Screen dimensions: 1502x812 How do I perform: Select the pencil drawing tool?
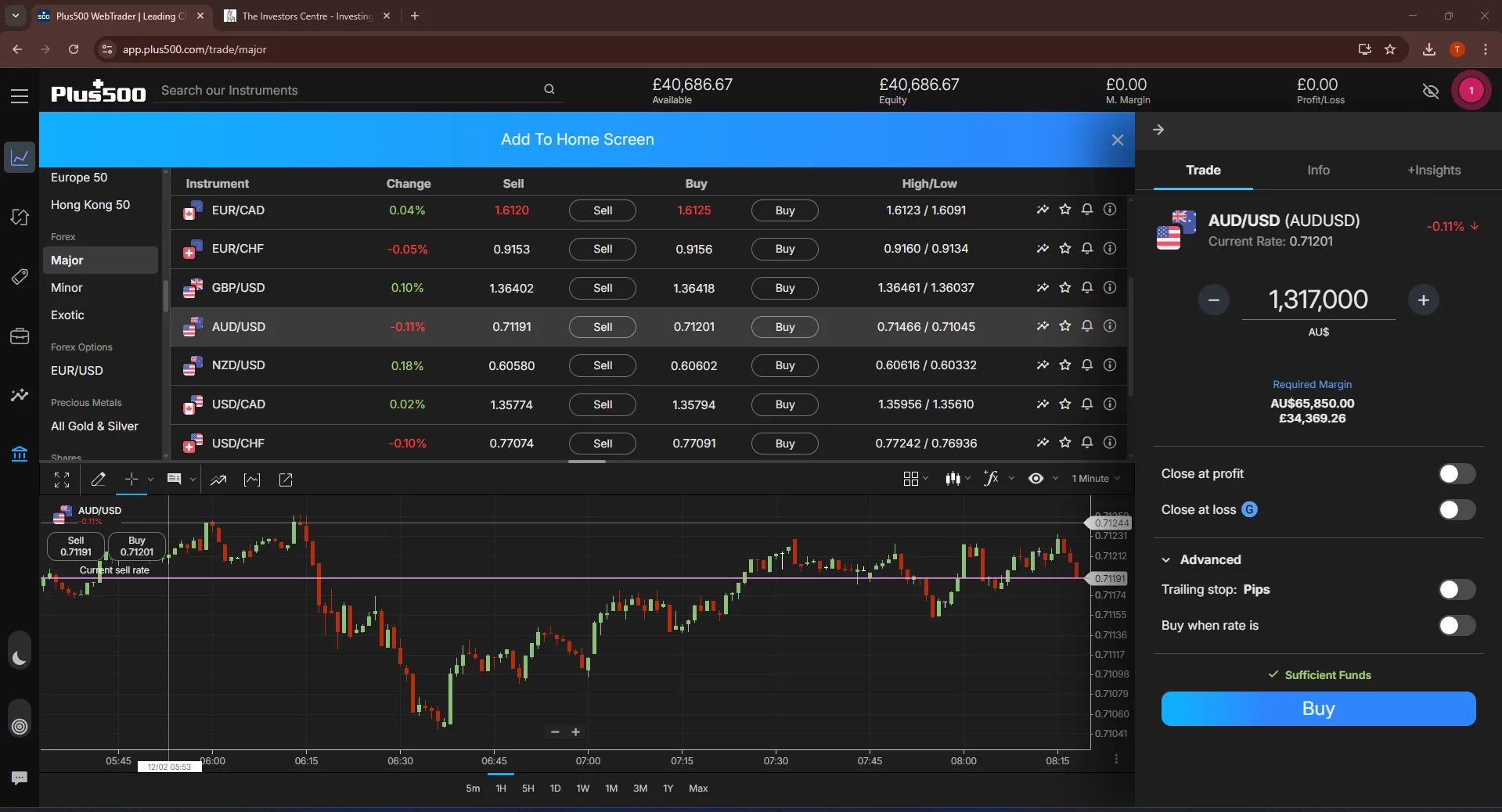pyautogui.click(x=99, y=480)
